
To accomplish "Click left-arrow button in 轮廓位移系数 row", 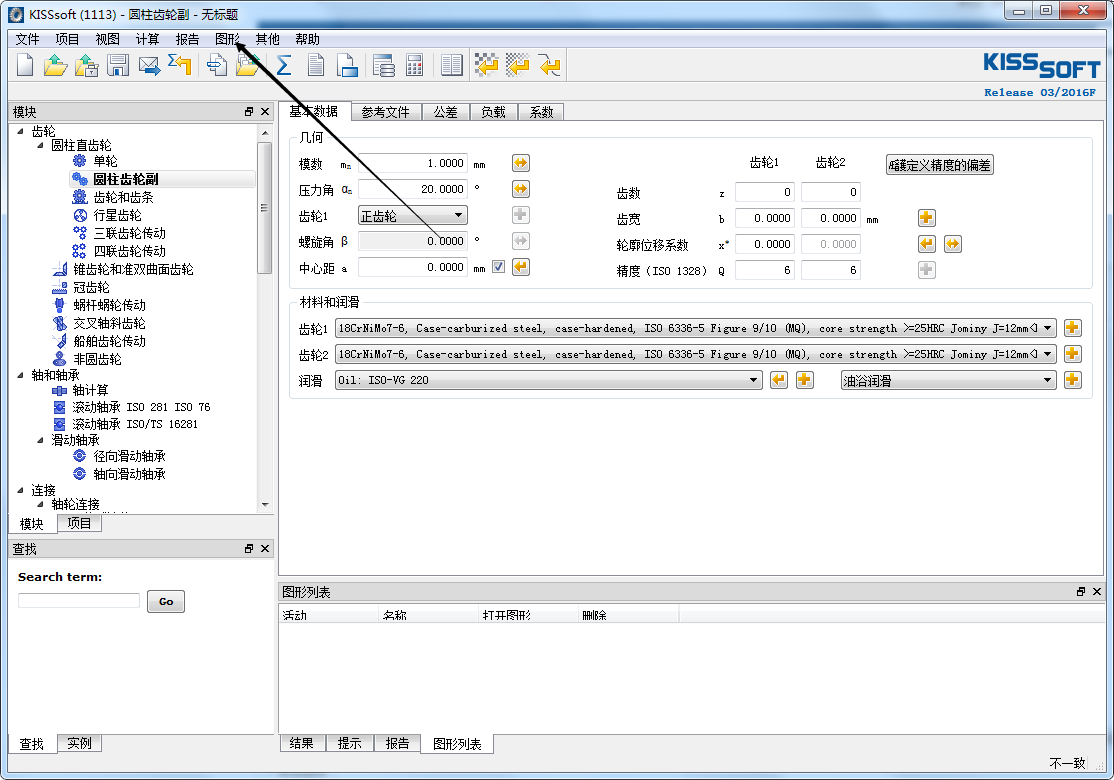I will (x=926, y=244).
